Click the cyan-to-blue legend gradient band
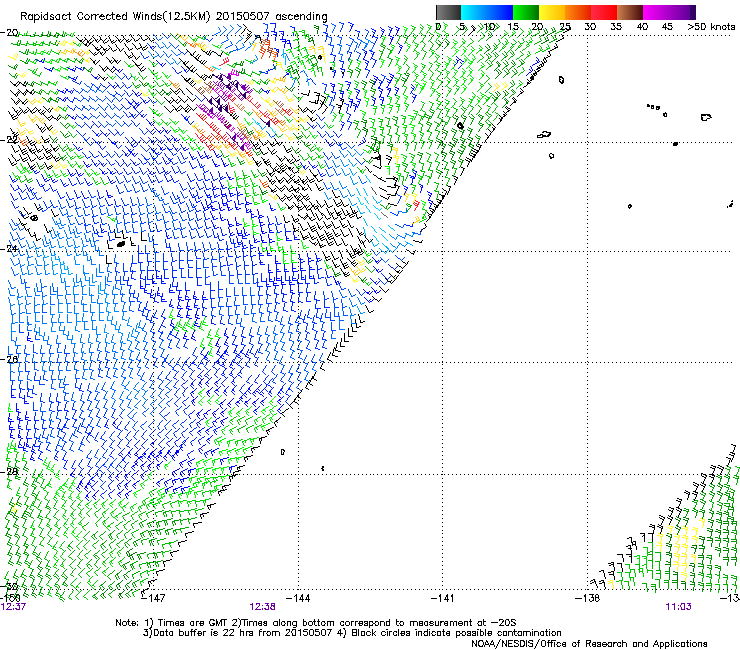Image resolution: width=740 pixels, height=650 pixels. (x=487, y=12)
